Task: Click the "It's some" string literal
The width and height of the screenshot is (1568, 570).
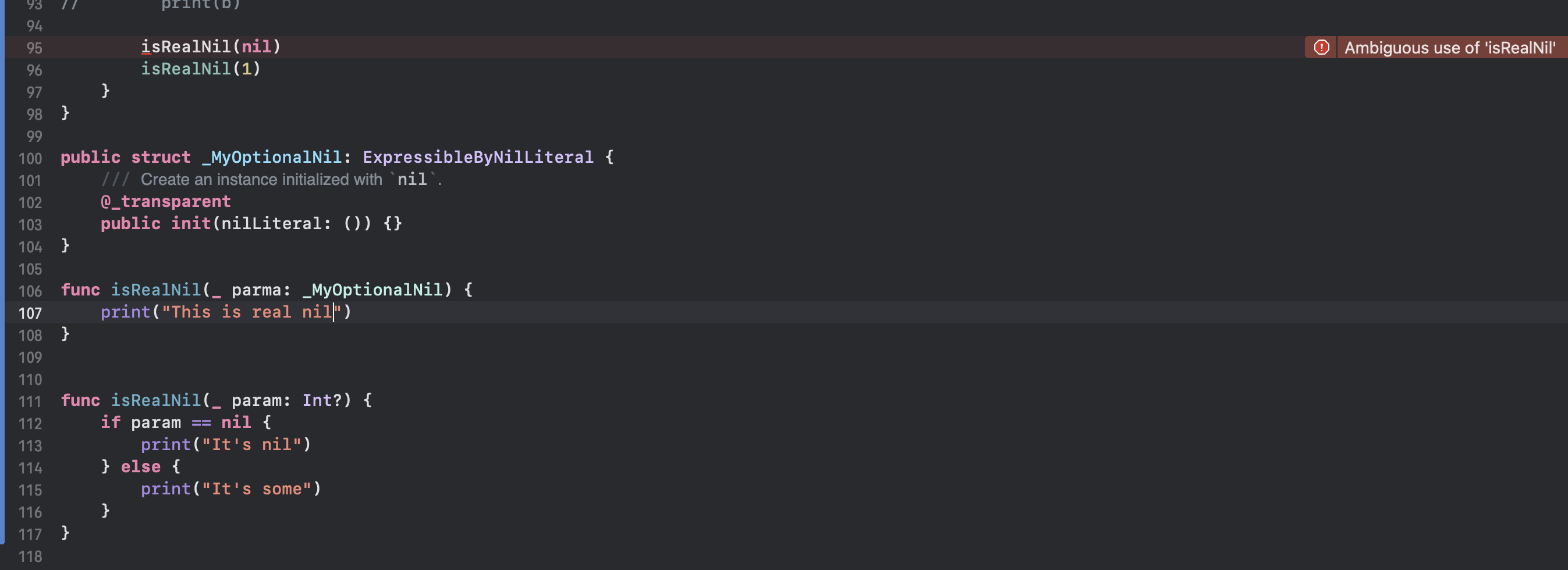Action: coord(256,489)
